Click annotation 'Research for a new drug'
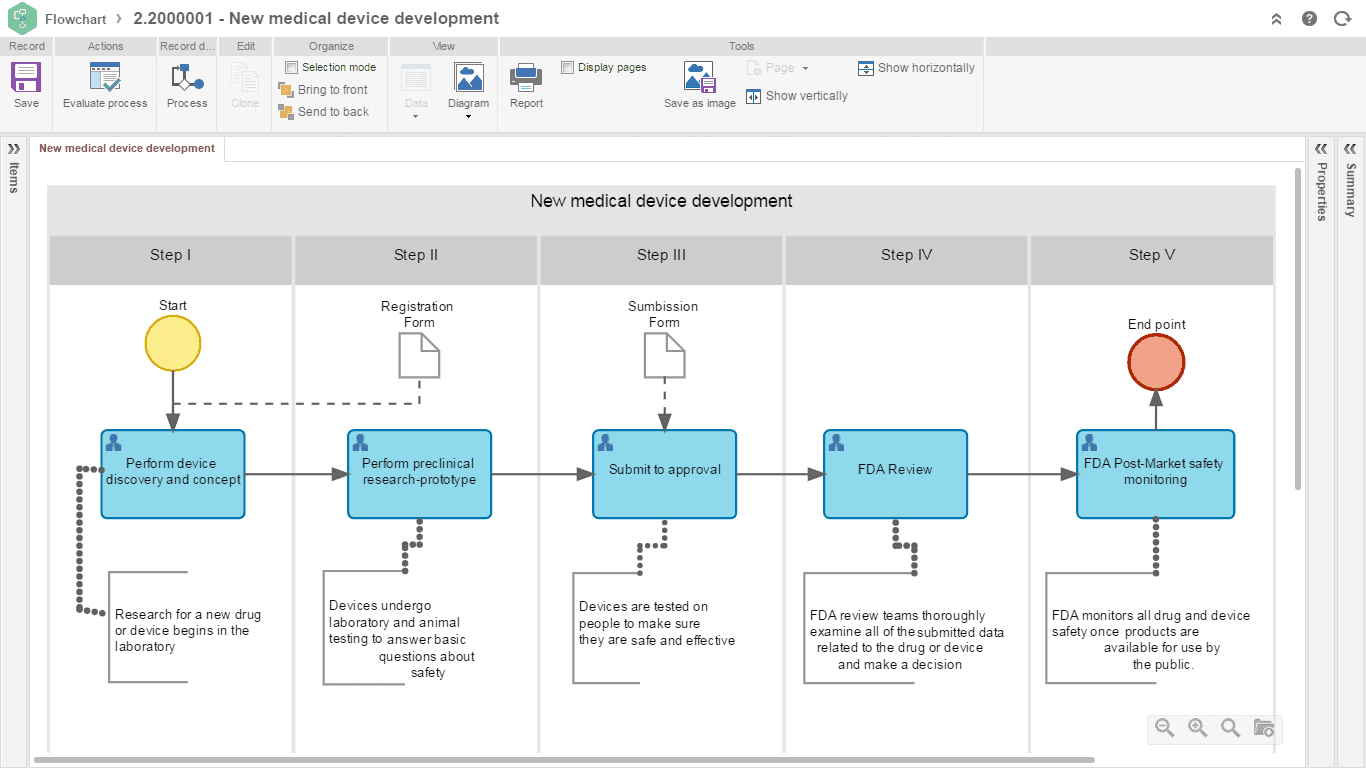This screenshot has height=768, width=1366. point(188,630)
